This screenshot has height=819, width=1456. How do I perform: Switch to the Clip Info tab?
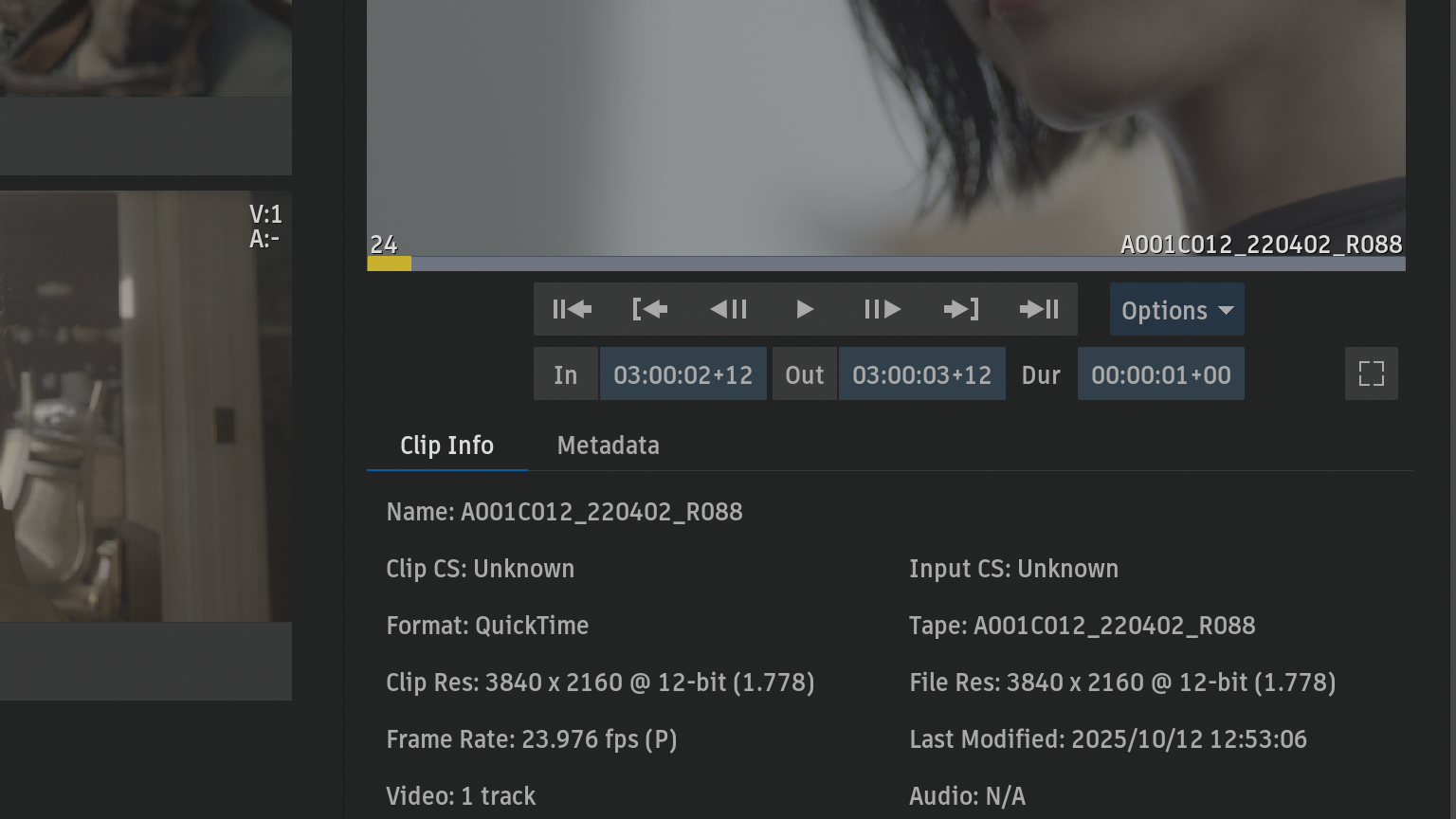[446, 446]
